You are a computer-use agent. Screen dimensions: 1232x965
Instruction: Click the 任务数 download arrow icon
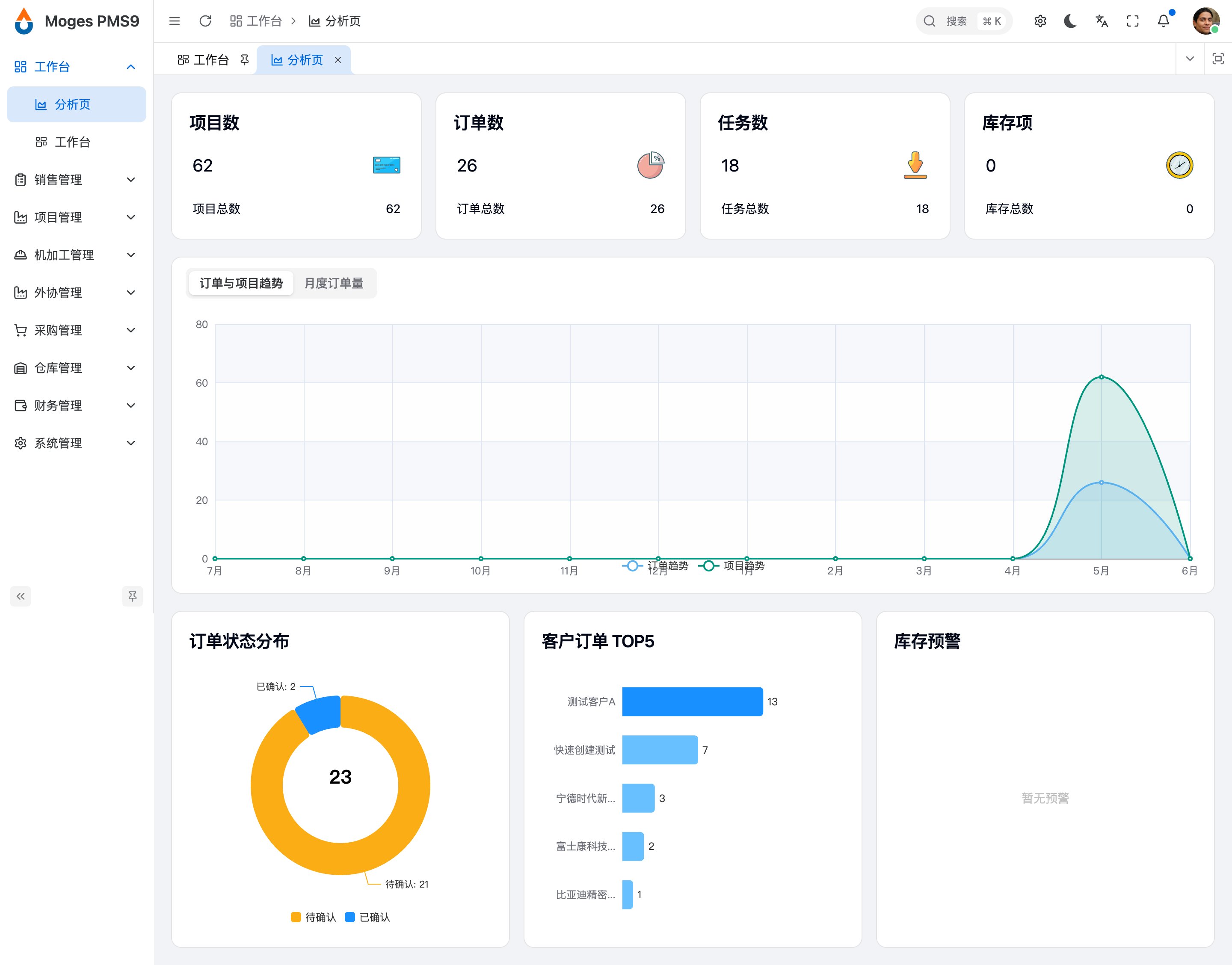click(915, 165)
